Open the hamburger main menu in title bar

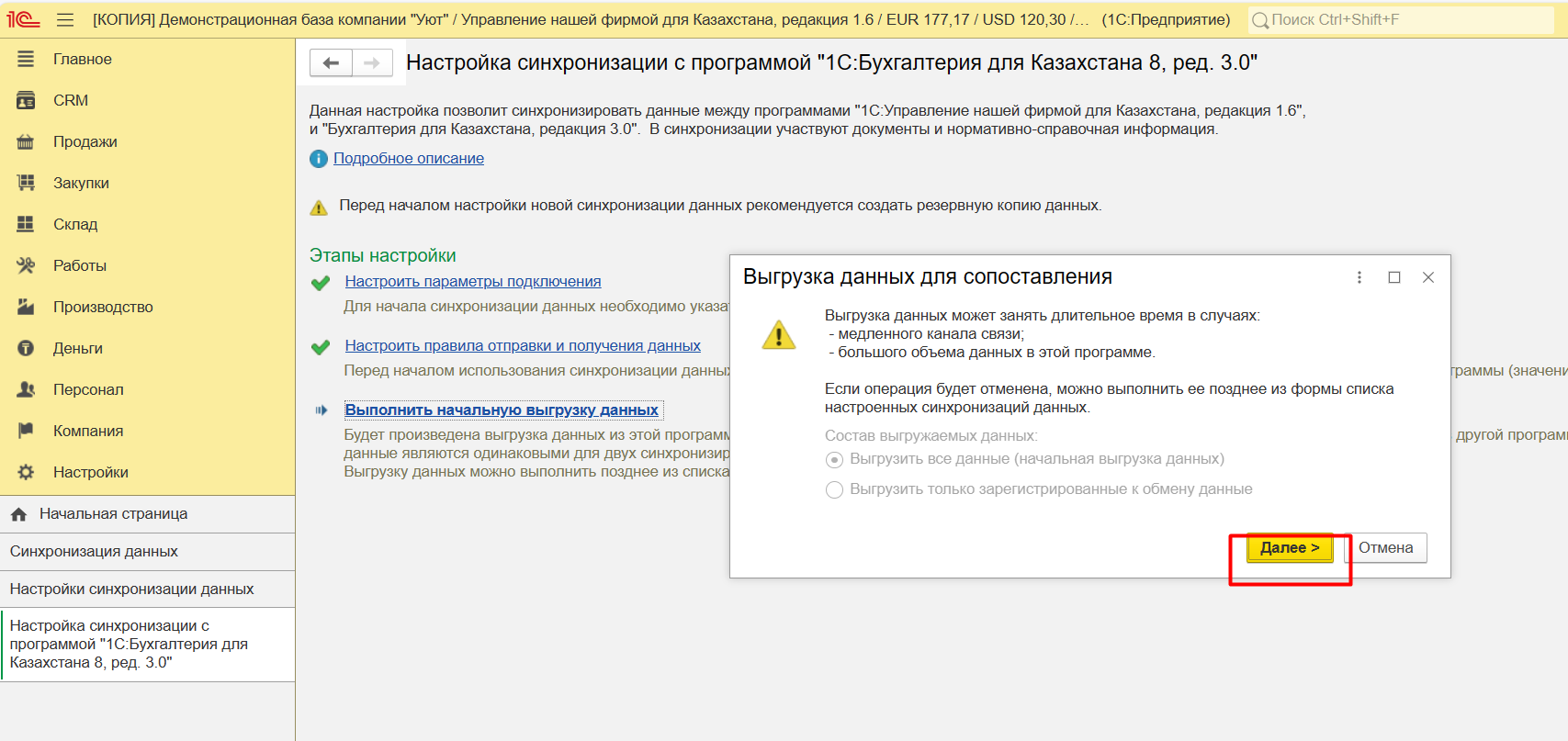click(x=64, y=19)
